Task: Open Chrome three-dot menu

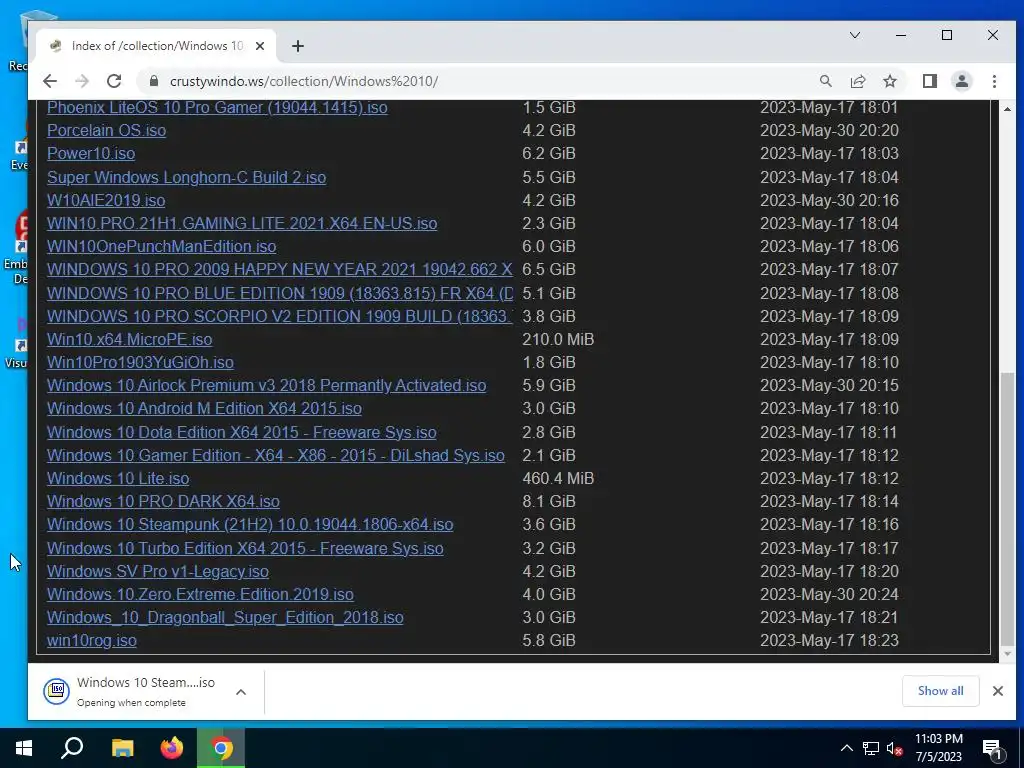Action: [x=994, y=81]
